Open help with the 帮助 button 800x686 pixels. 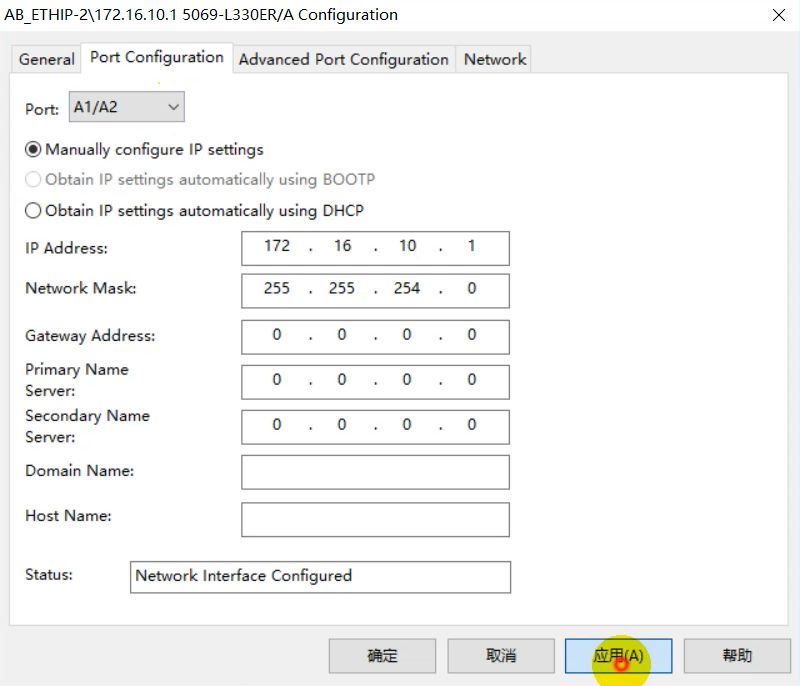(737, 656)
